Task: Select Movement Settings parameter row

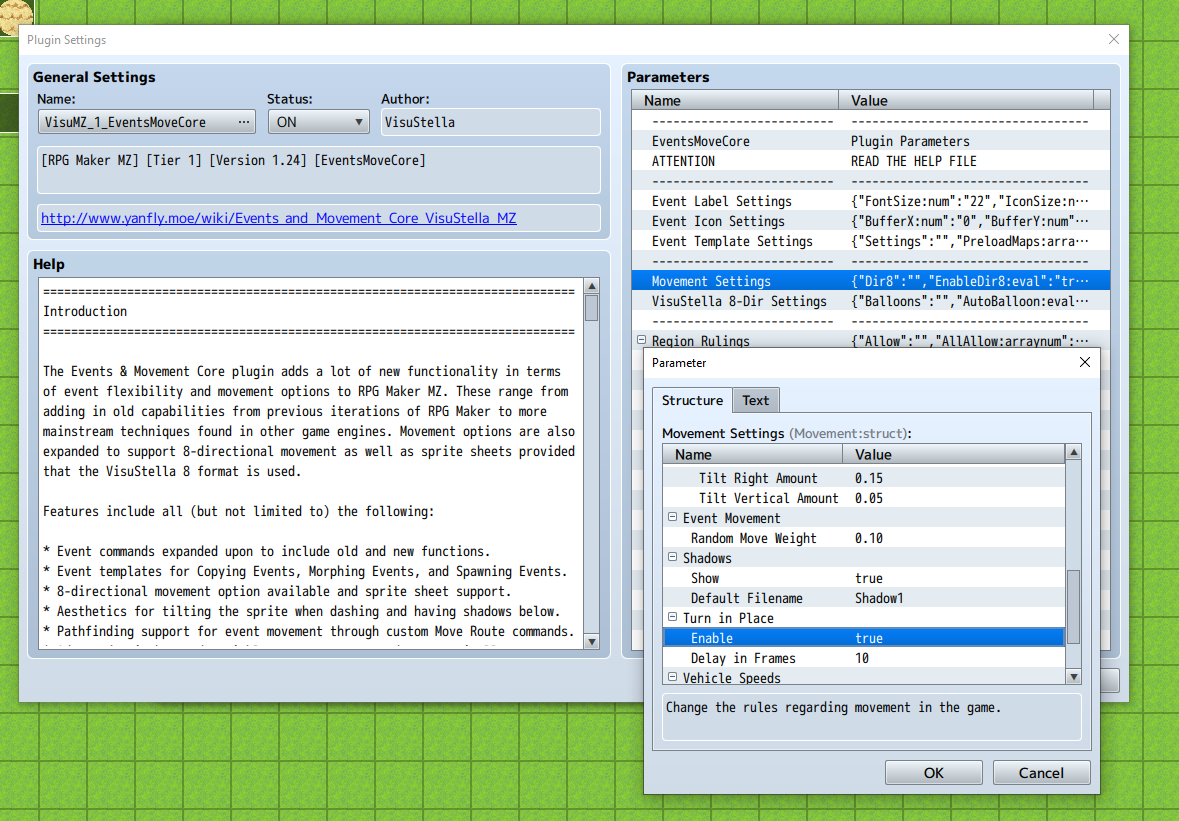Action: coord(871,281)
